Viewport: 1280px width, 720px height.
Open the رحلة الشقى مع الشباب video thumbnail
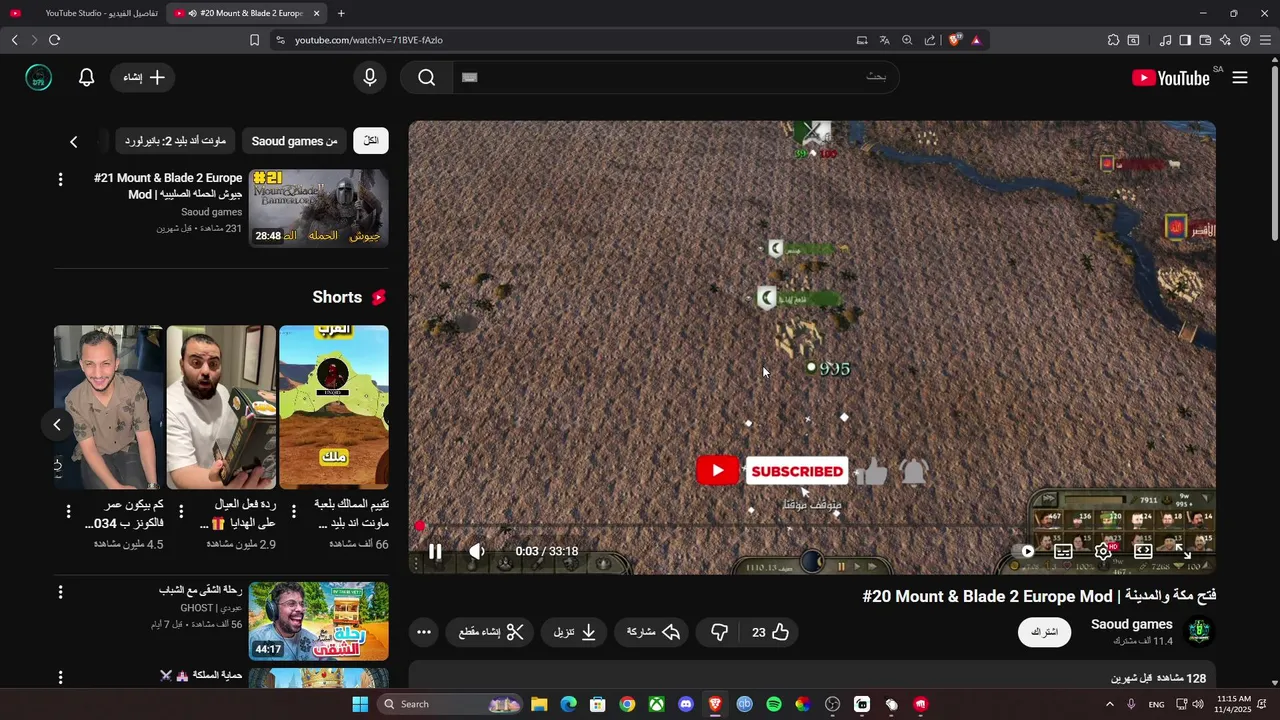click(x=318, y=621)
